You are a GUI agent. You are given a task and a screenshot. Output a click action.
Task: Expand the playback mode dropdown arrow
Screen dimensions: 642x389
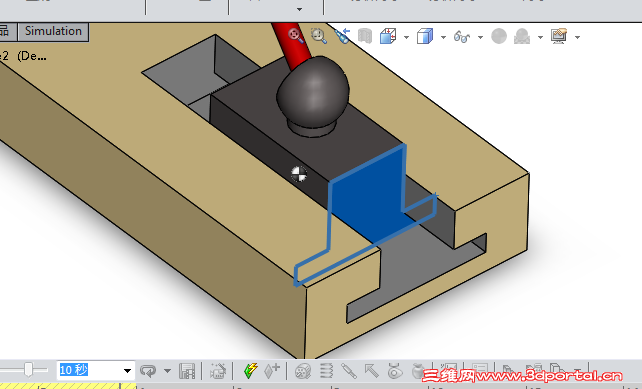coord(167,371)
